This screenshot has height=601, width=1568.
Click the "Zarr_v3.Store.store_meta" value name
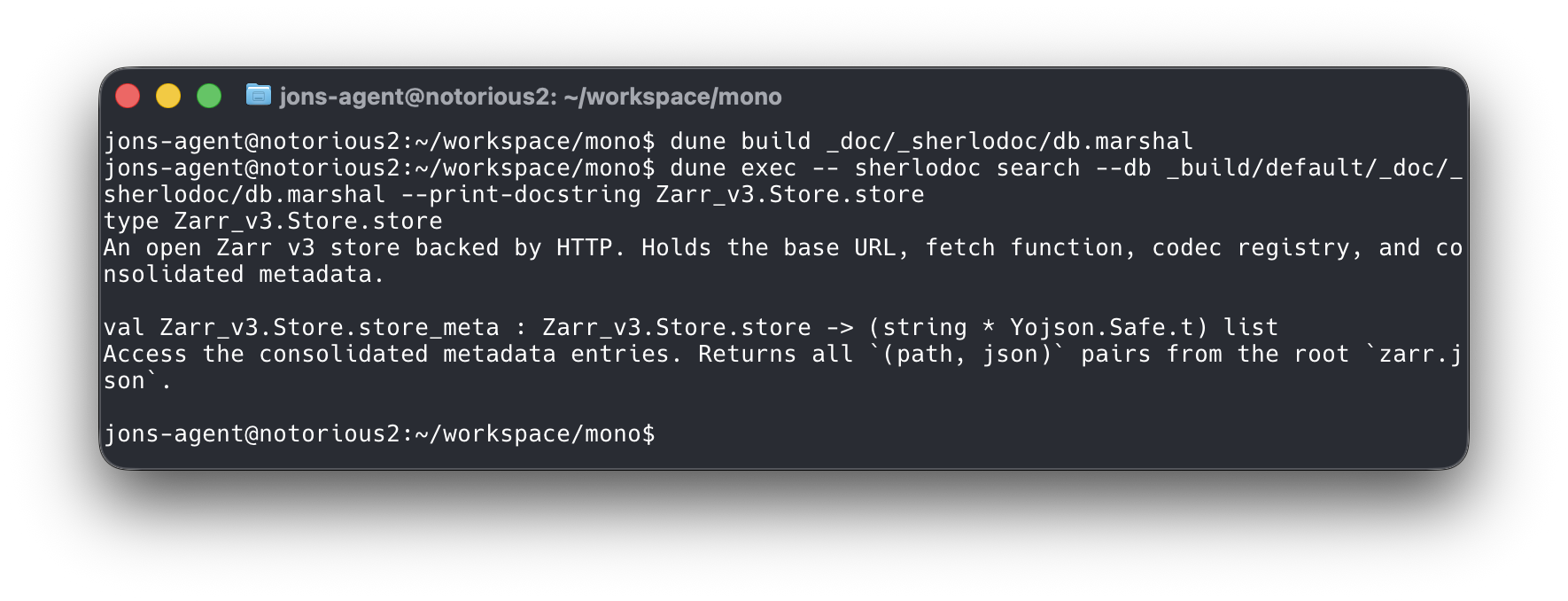pyautogui.click(x=330, y=328)
